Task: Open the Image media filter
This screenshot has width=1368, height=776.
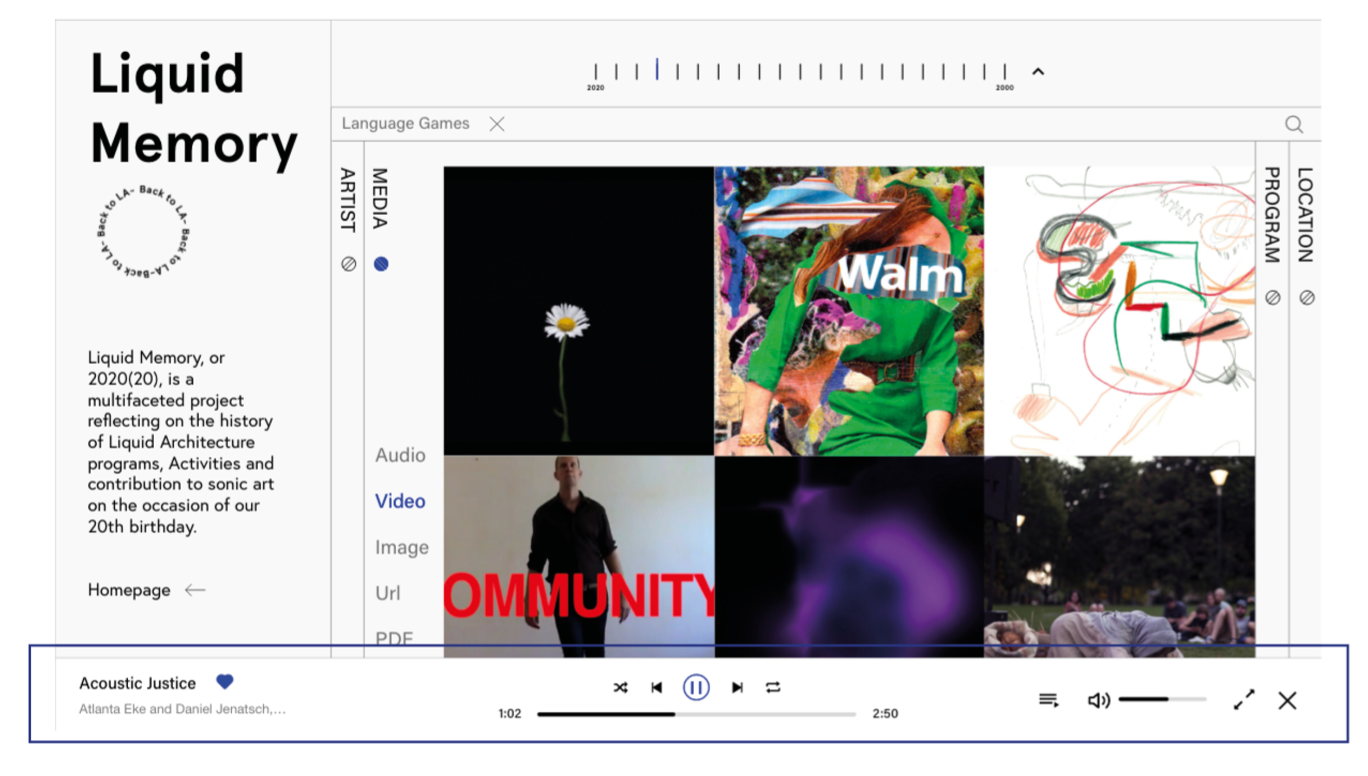Action: click(x=402, y=547)
